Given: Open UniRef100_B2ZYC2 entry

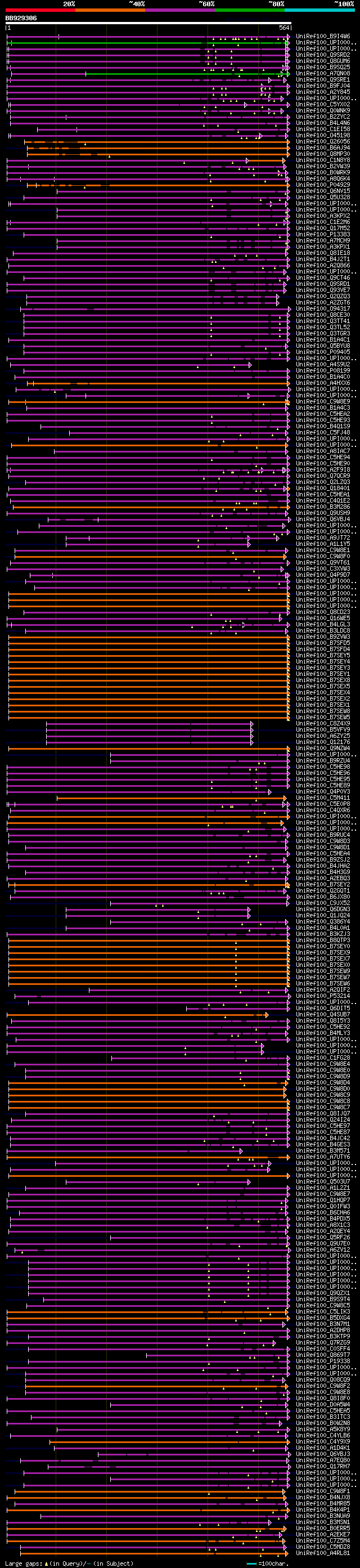Looking at the screenshot, I should point(323,117).
